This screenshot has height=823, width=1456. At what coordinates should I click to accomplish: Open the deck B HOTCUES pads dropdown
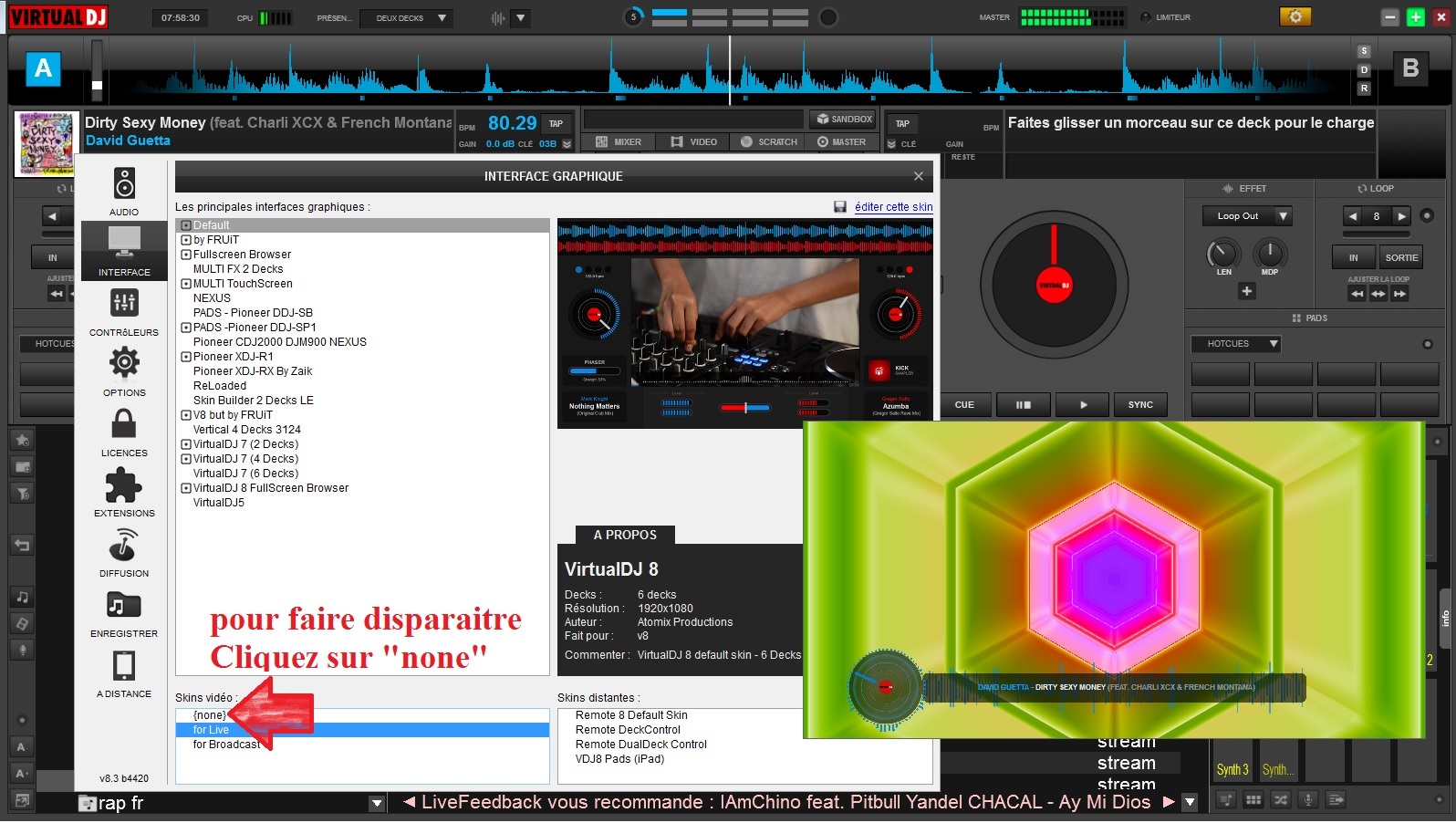[1236, 344]
